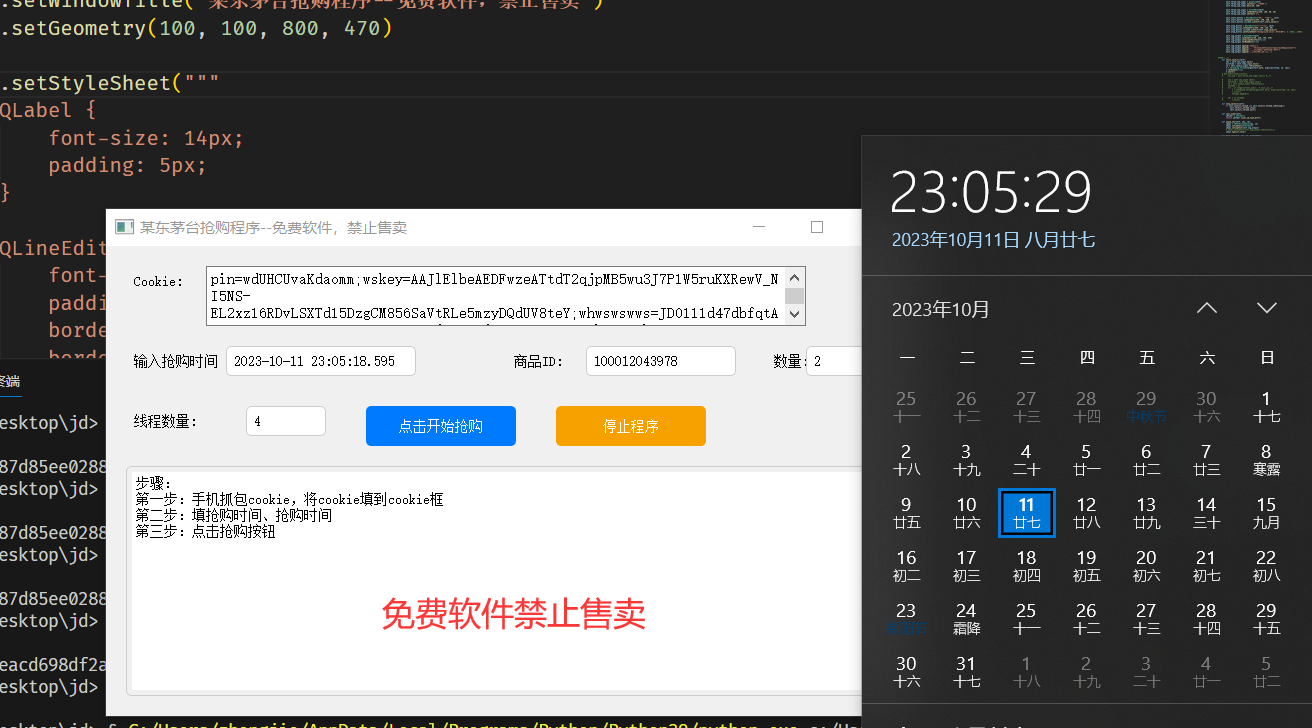
Task: Click the Cookie box scrollbar thumb
Action: point(795,296)
